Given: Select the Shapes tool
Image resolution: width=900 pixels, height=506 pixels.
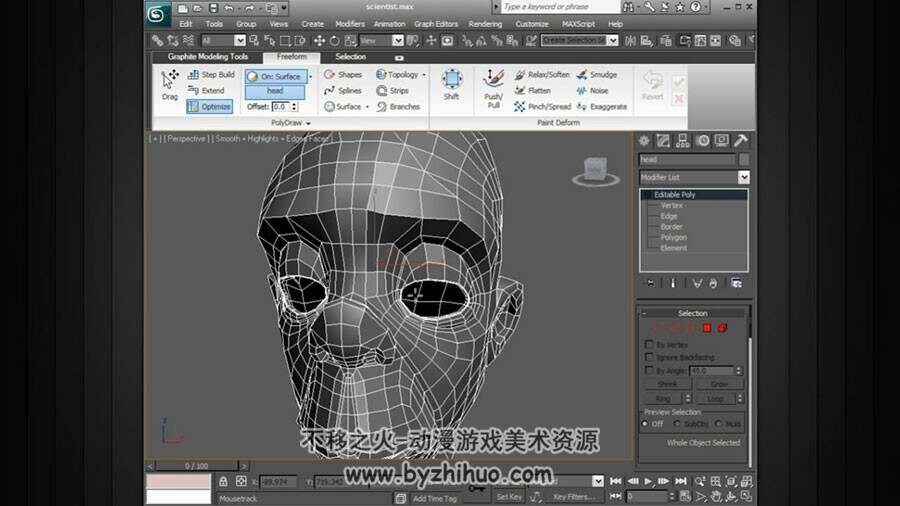Looking at the screenshot, I should pos(343,75).
